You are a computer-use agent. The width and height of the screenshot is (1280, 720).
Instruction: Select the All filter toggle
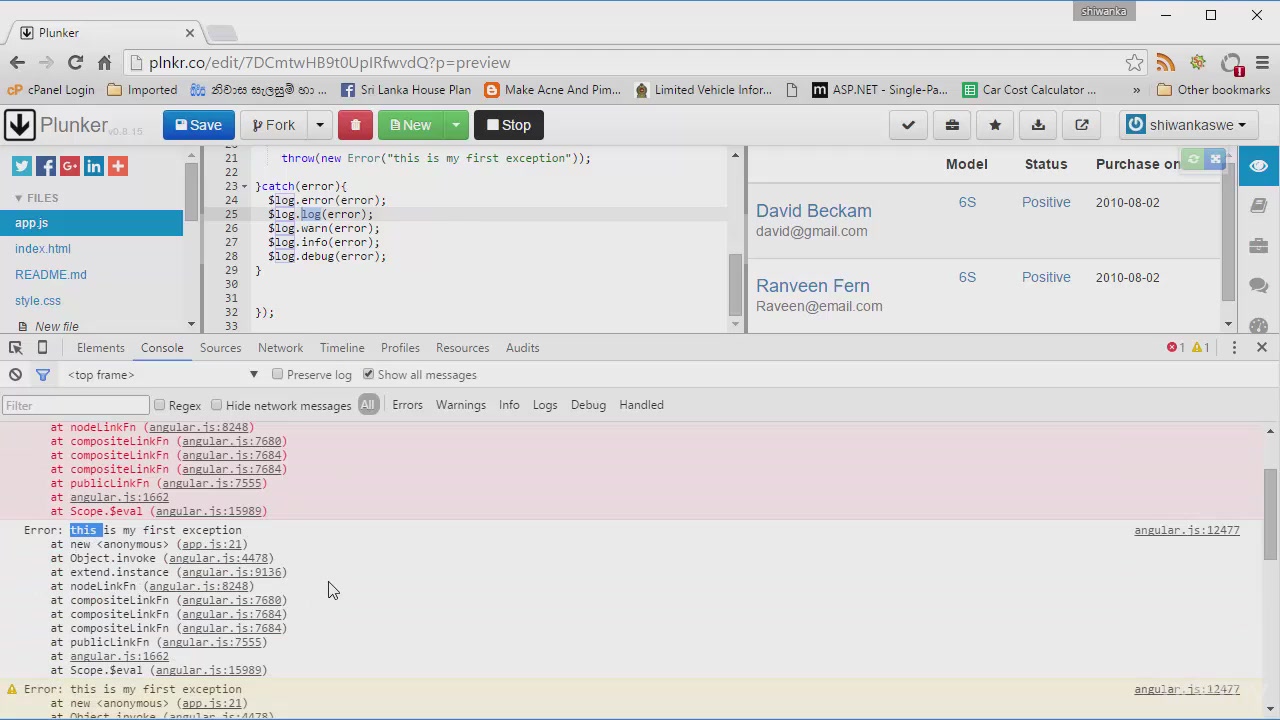[368, 405]
